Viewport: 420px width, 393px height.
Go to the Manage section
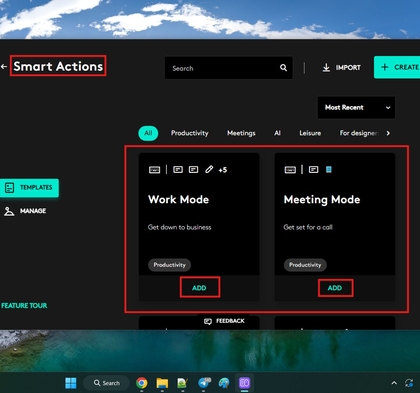pyautogui.click(x=25, y=211)
